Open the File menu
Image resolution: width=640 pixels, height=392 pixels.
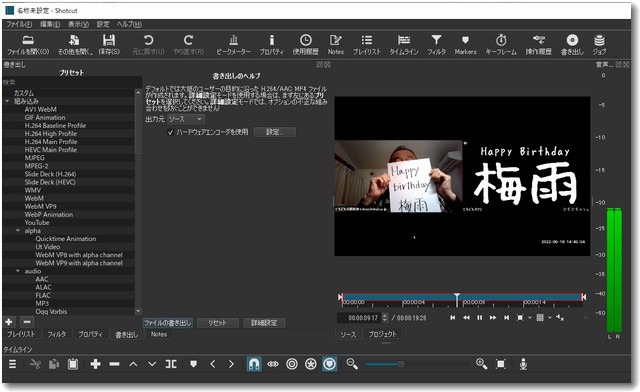pyautogui.click(x=19, y=24)
